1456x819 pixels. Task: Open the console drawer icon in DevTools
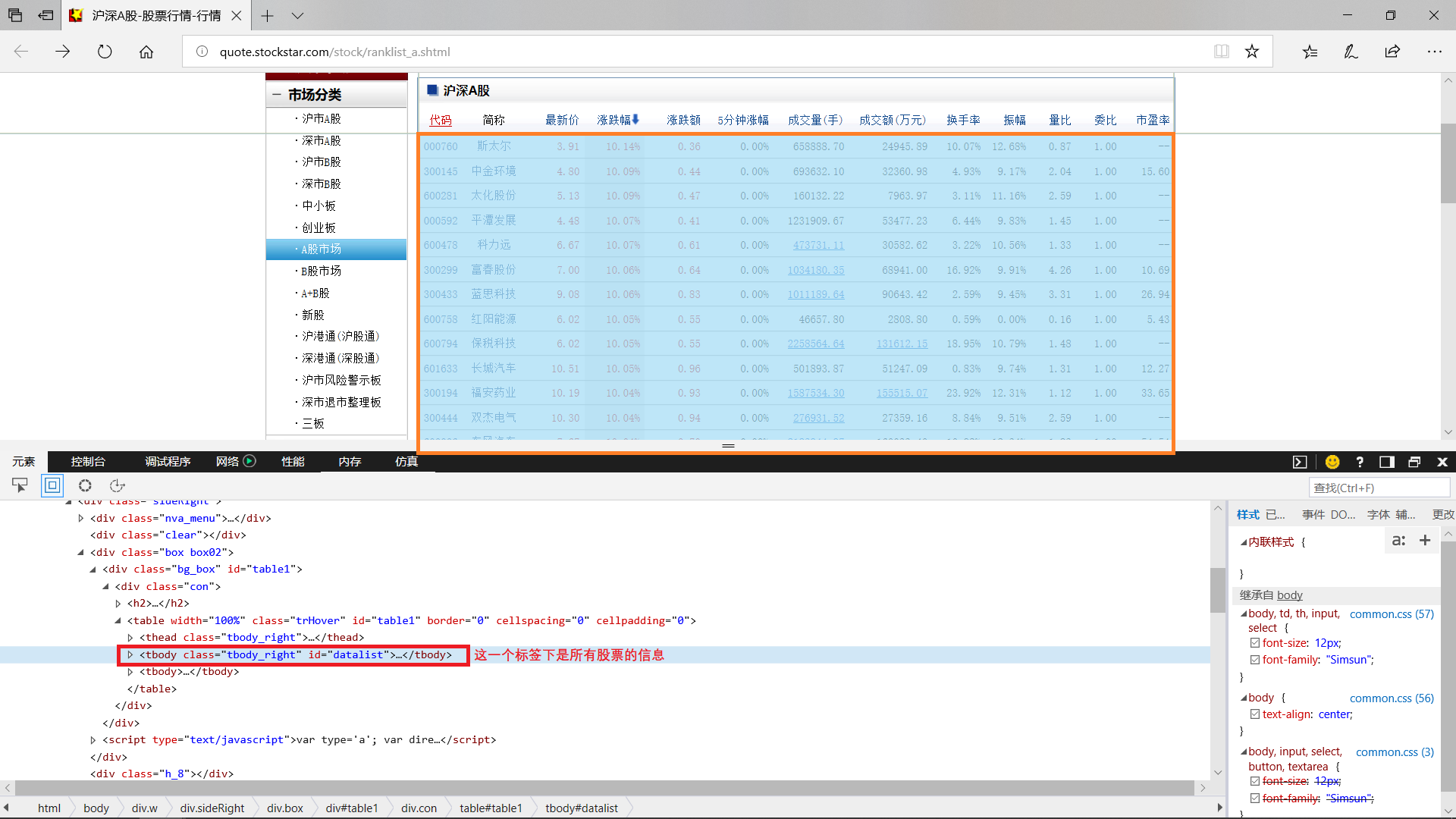click(1300, 462)
